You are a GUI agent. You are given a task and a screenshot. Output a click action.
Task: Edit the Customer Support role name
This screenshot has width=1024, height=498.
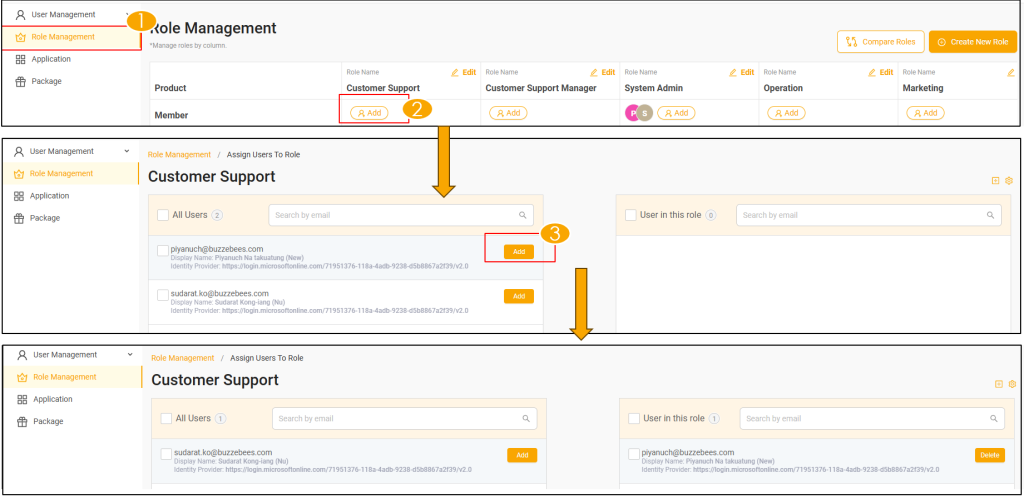pyautogui.click(x=464, y=72)
